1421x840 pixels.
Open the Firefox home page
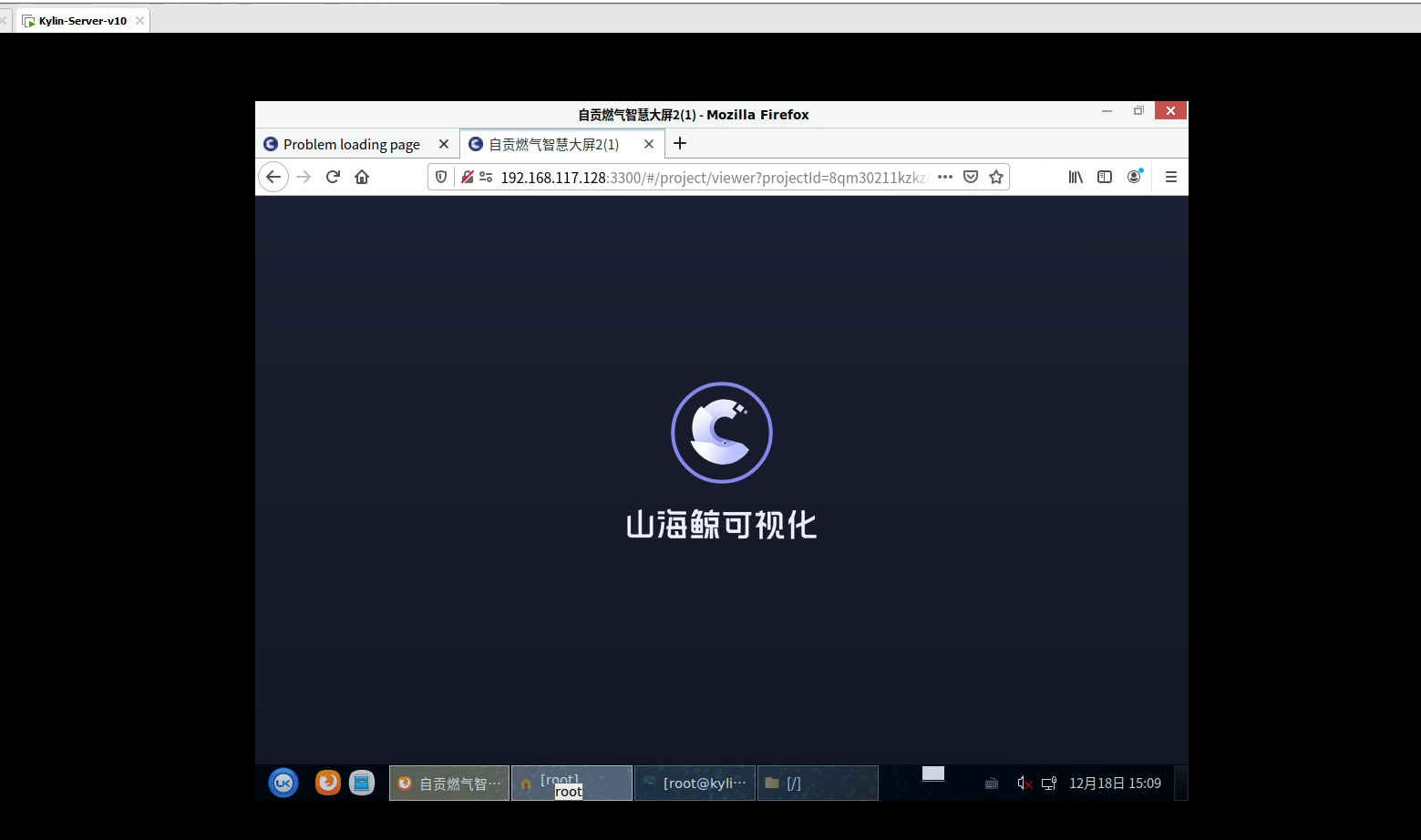(362, 177)
